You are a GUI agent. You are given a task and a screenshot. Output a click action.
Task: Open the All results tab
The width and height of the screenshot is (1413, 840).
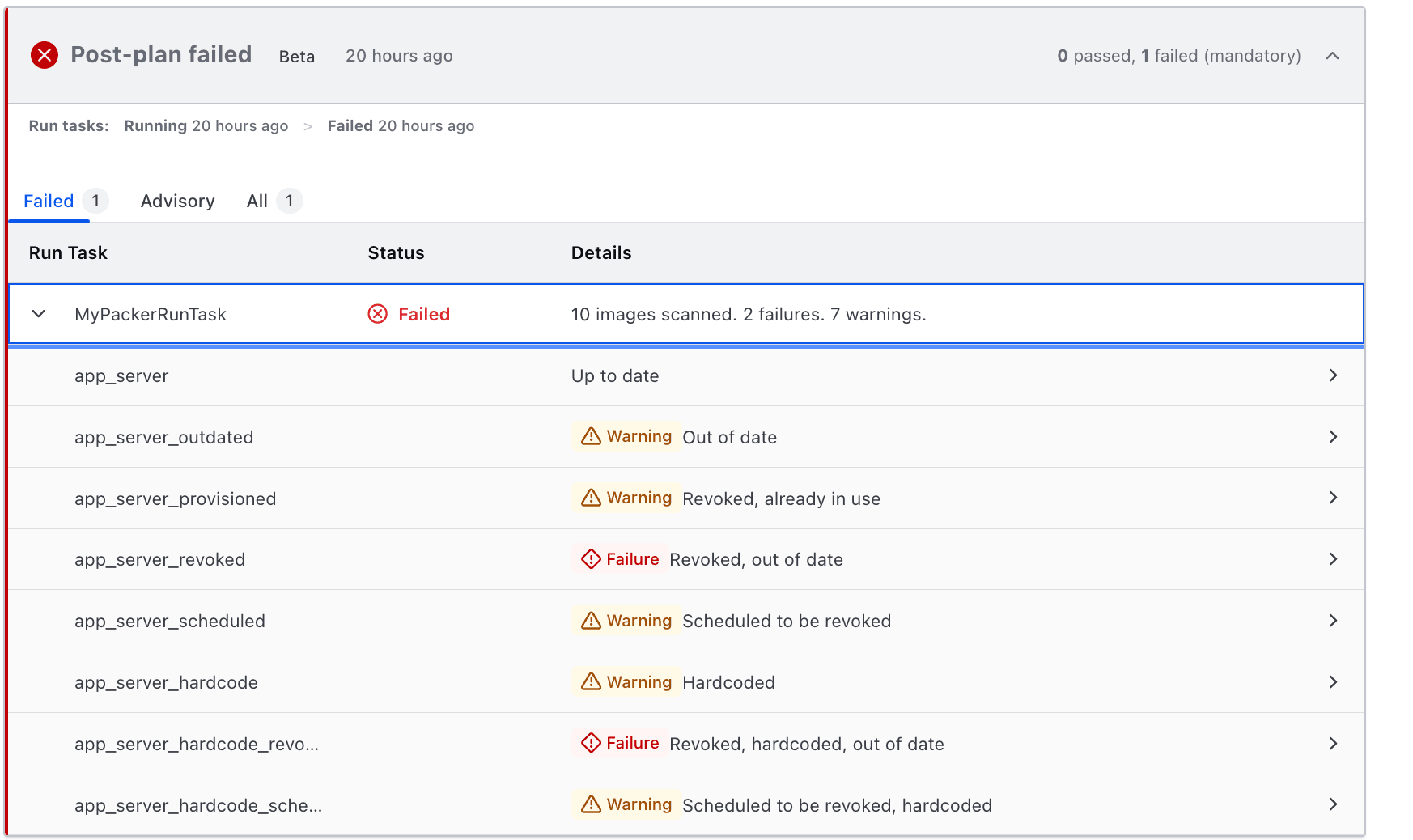256,201
